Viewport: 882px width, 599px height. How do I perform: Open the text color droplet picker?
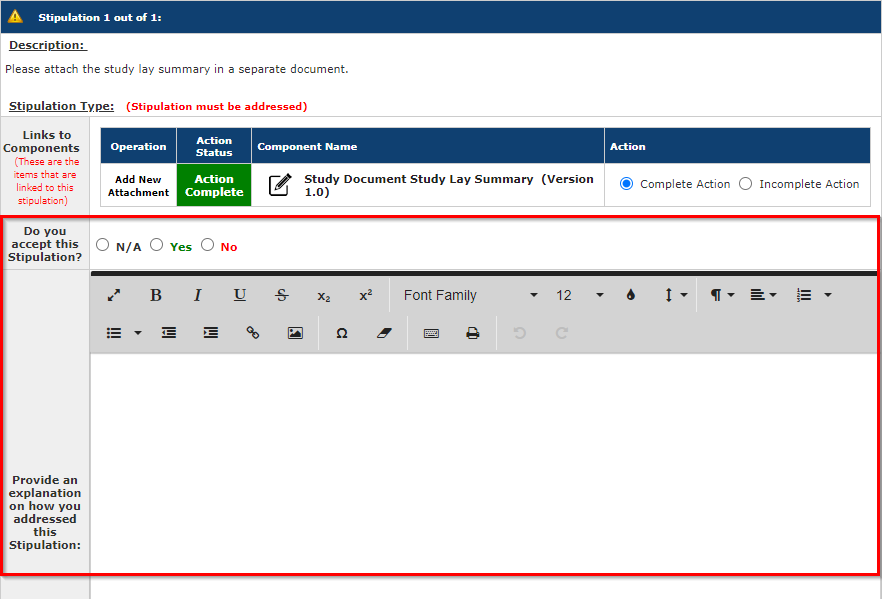(x=631, y=295)
